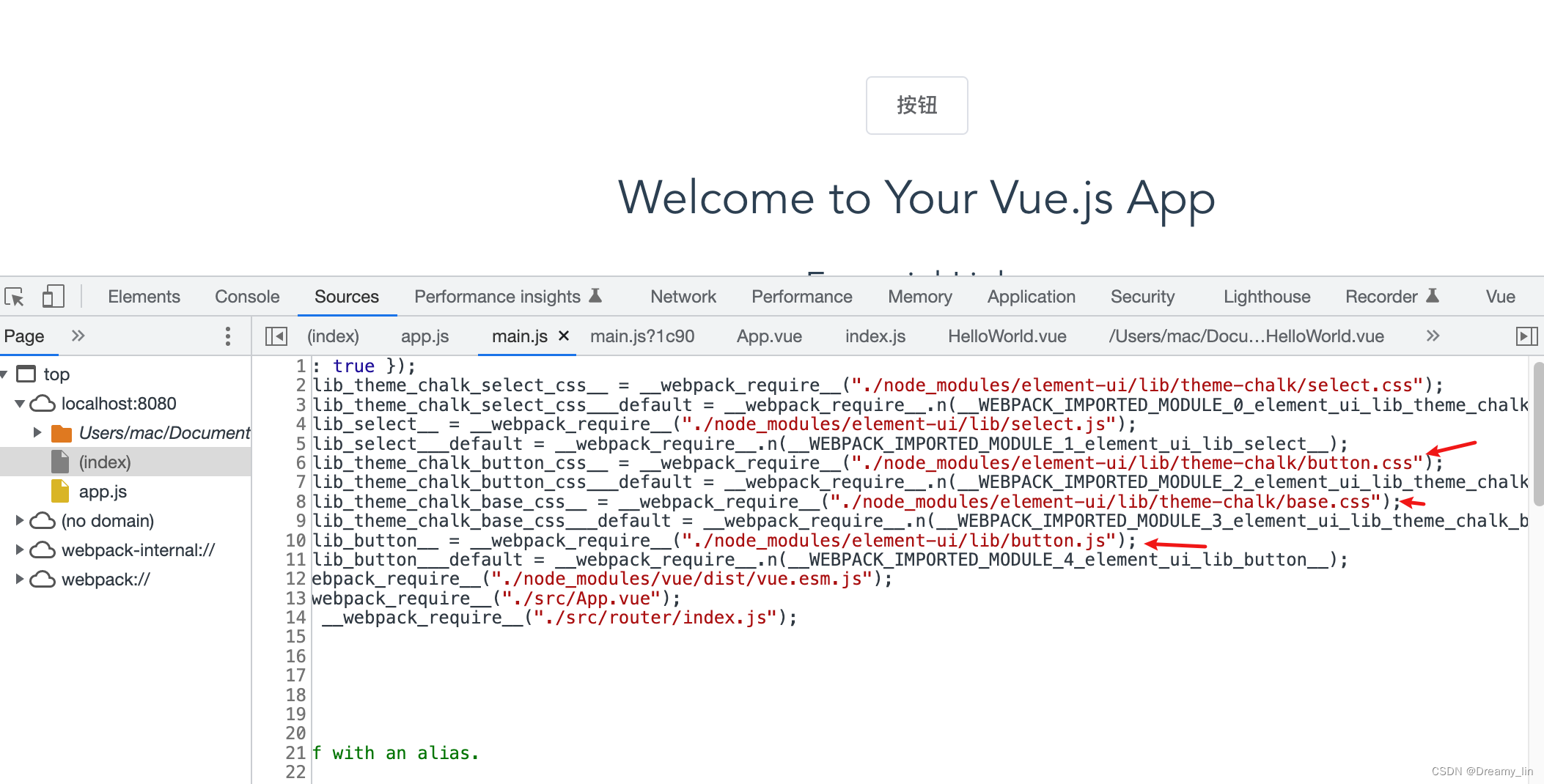
Task: Select app.js in the file tree
Action: (x=103, y=492)
